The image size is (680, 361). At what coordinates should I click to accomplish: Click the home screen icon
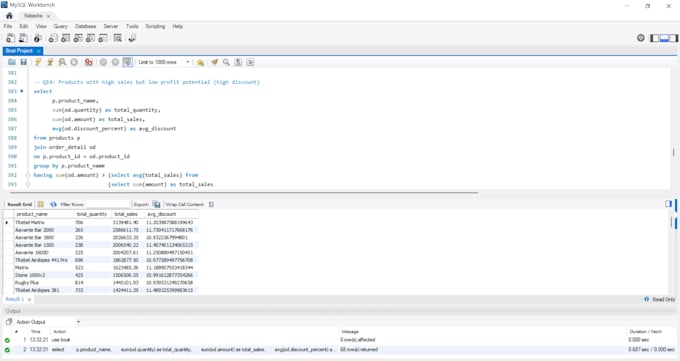coord(9,16)
